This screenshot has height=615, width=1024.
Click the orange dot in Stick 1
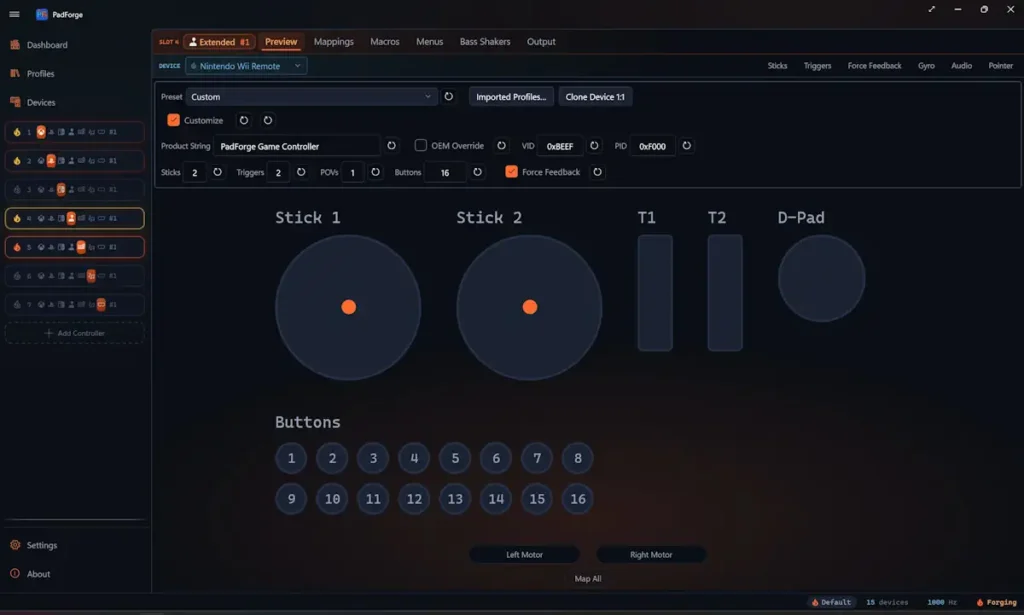349,307
